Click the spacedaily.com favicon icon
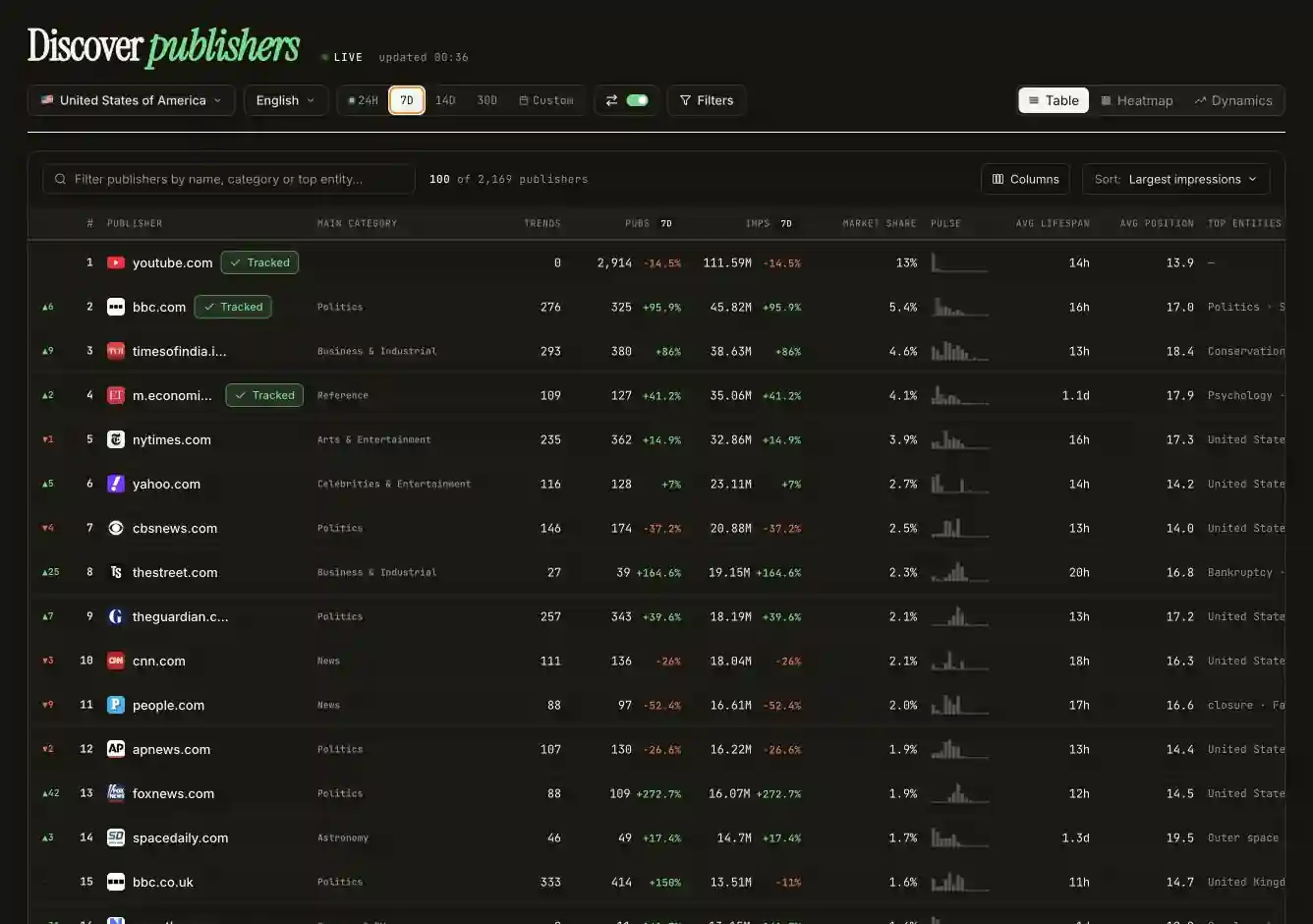Viewport: 1313px width, 924px height. point(116,837)
